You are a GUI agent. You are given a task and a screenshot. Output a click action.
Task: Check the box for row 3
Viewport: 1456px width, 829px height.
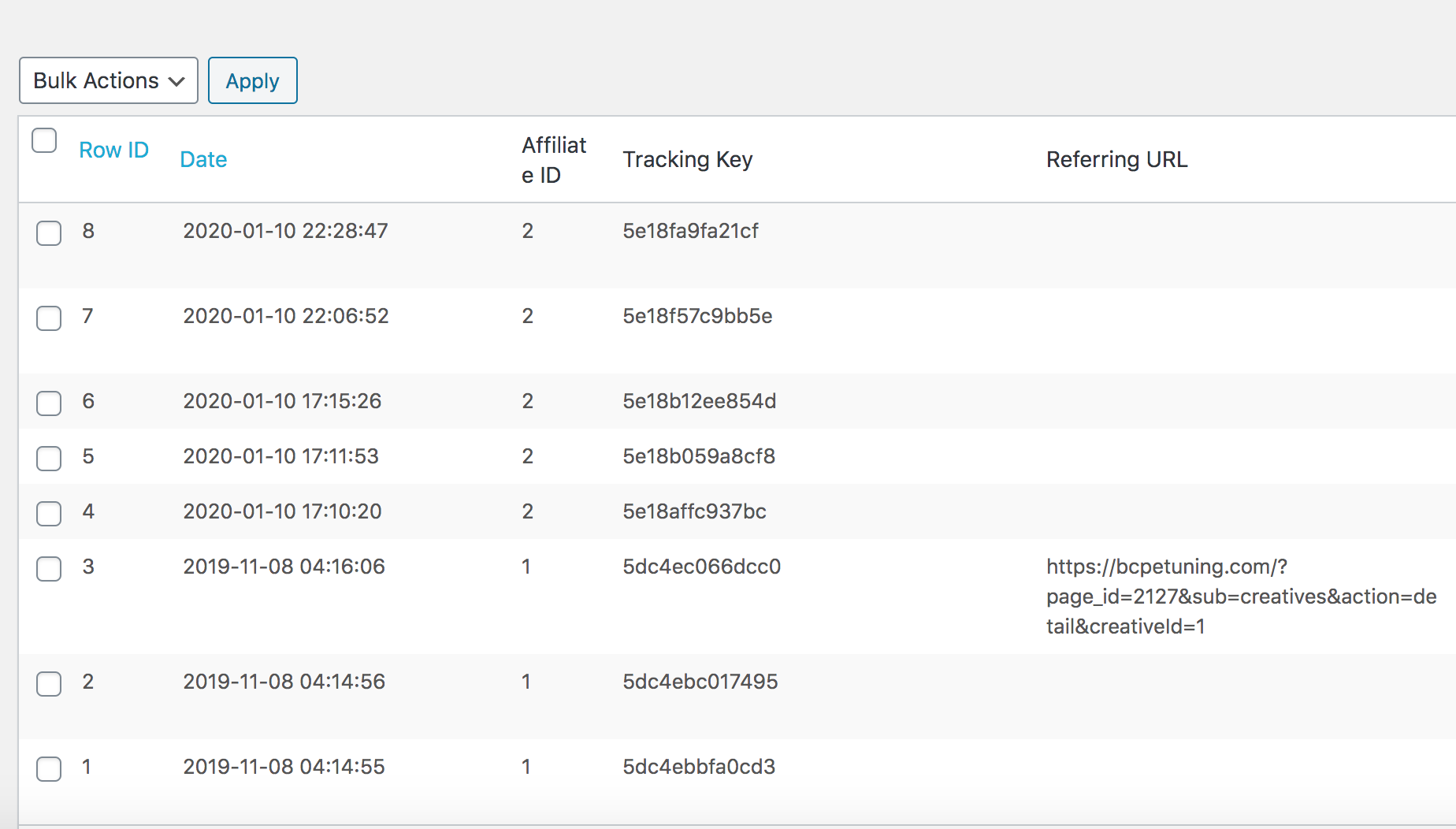[49, 569]
